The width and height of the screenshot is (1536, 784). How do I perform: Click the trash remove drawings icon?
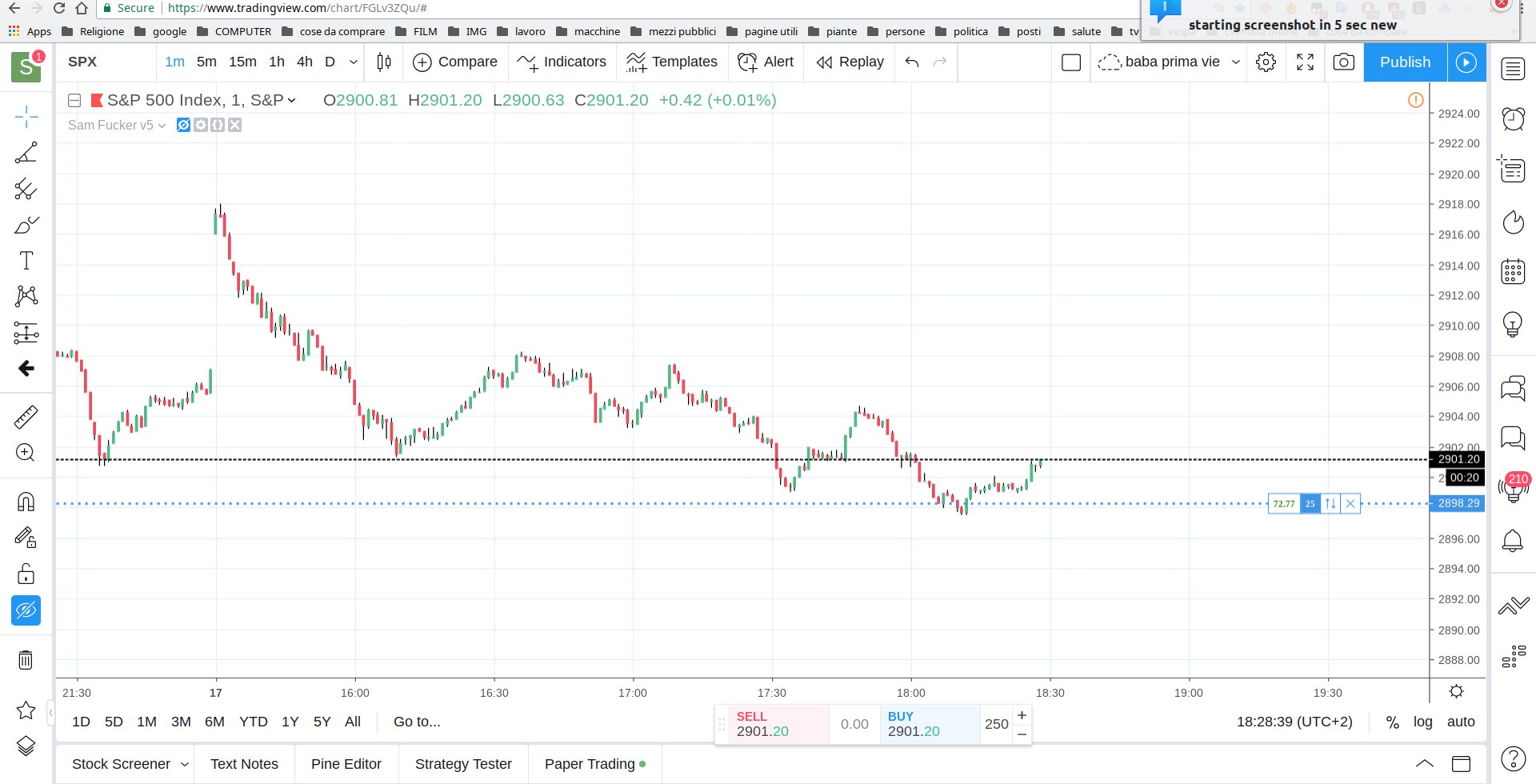(26, 660)
